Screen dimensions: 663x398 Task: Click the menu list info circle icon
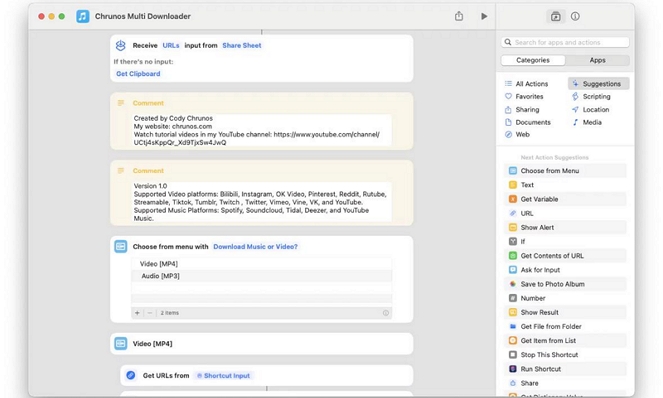(386, 313)
